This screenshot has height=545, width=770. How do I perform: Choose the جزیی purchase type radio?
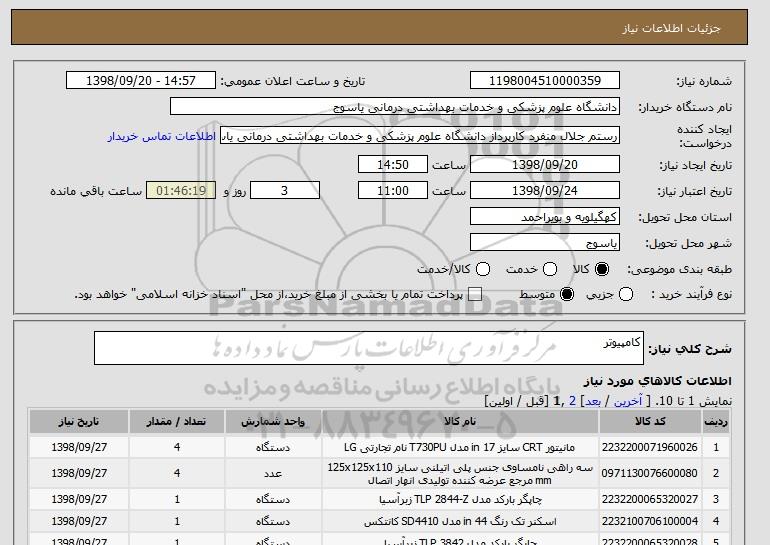626,294
